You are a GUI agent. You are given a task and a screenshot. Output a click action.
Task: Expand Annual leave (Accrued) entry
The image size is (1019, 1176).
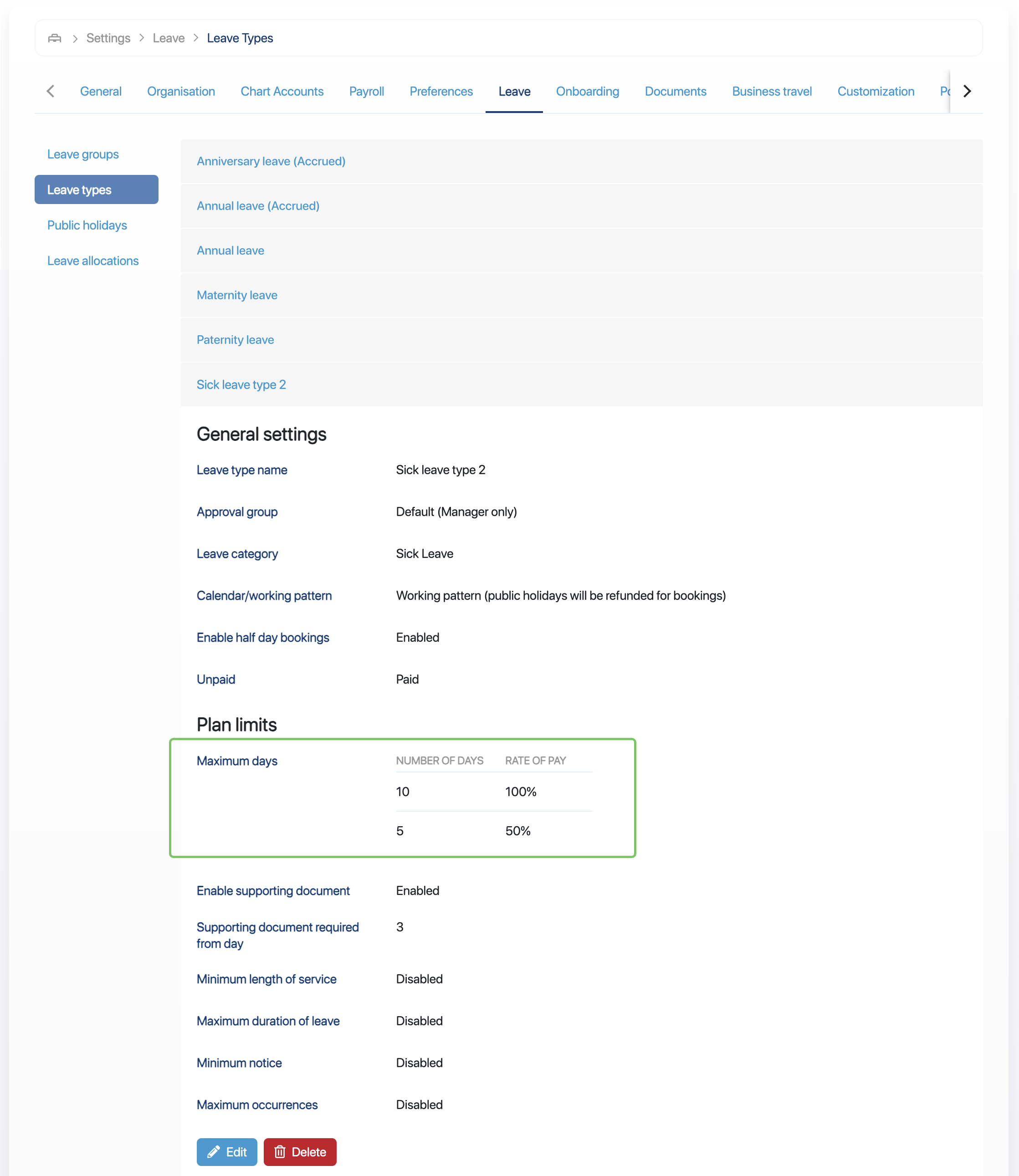point(257,206)
